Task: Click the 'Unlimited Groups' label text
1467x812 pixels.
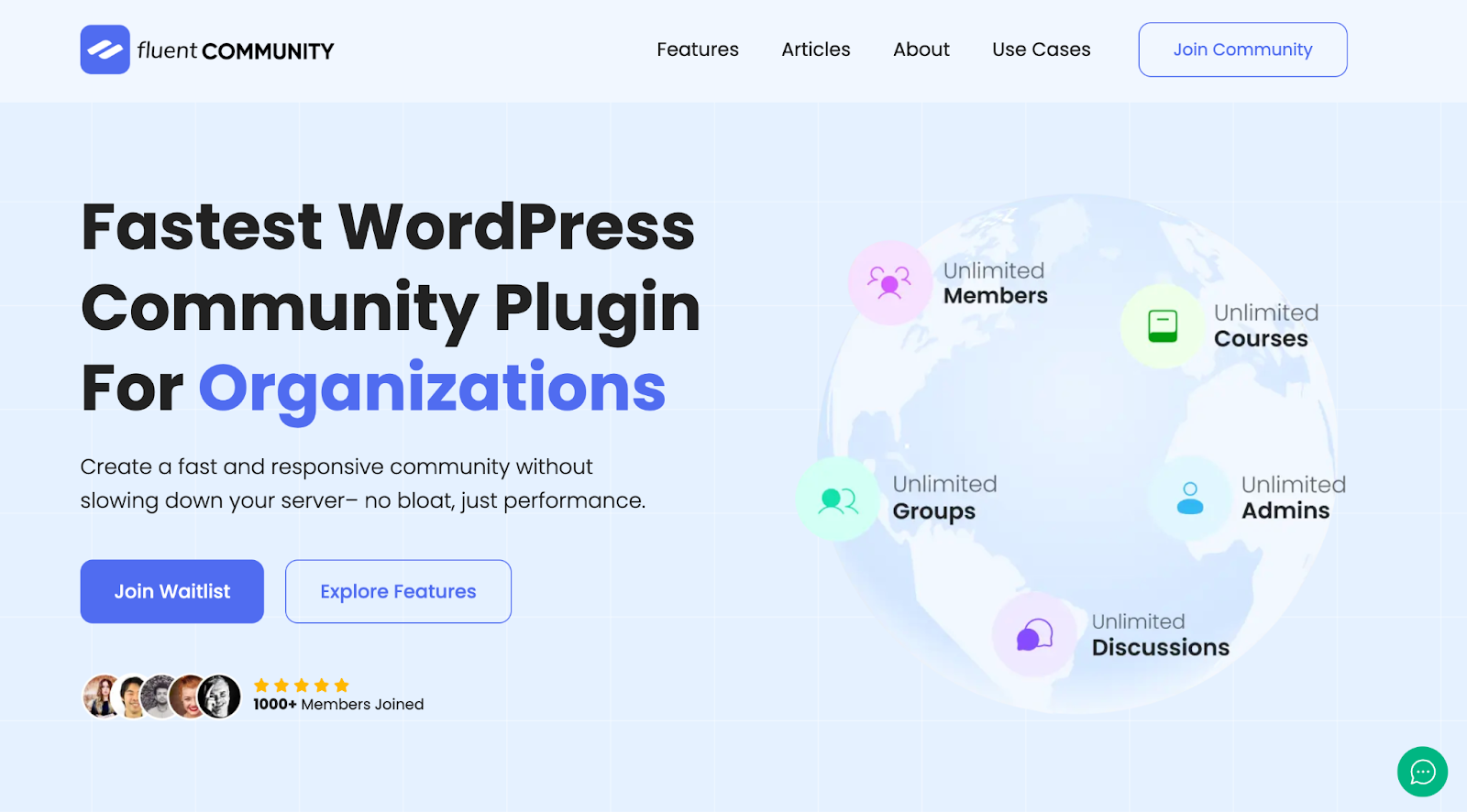Action: tap(944, 498)
